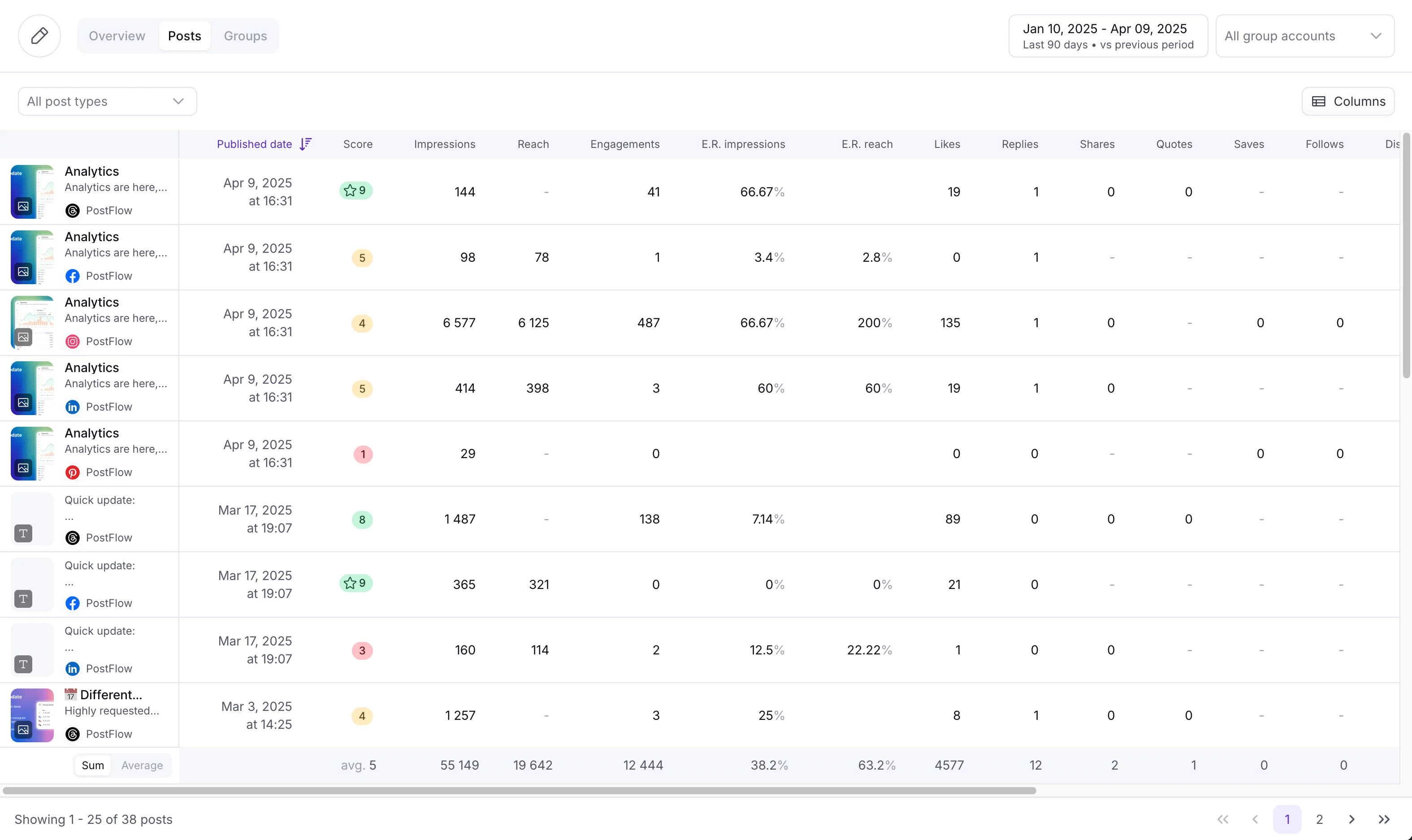The width and height of the screenshot is (1412, 840).
Task: Open the All post types dropdown
Action: (107, 101)
